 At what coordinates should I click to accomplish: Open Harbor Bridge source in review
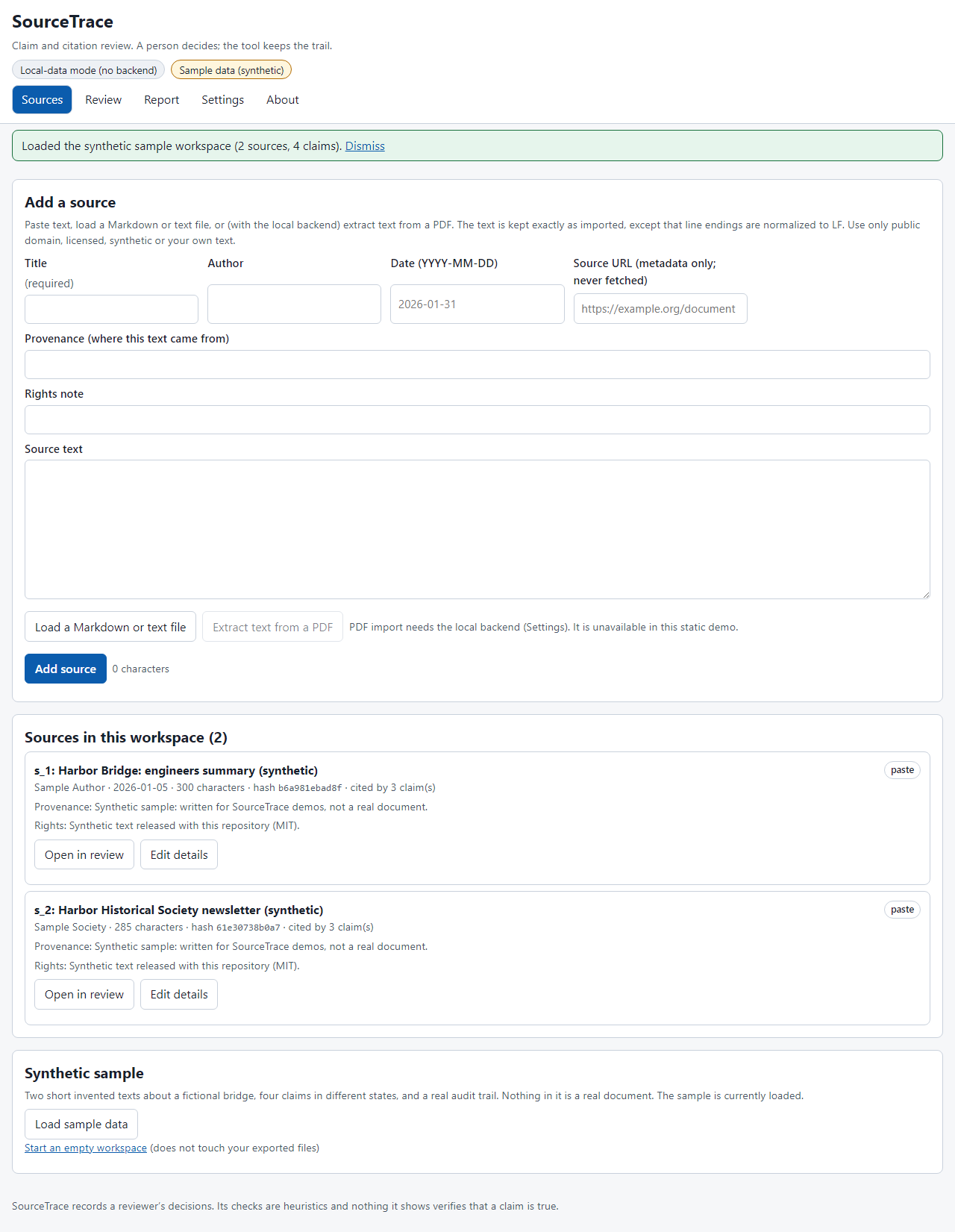[84, 854]
